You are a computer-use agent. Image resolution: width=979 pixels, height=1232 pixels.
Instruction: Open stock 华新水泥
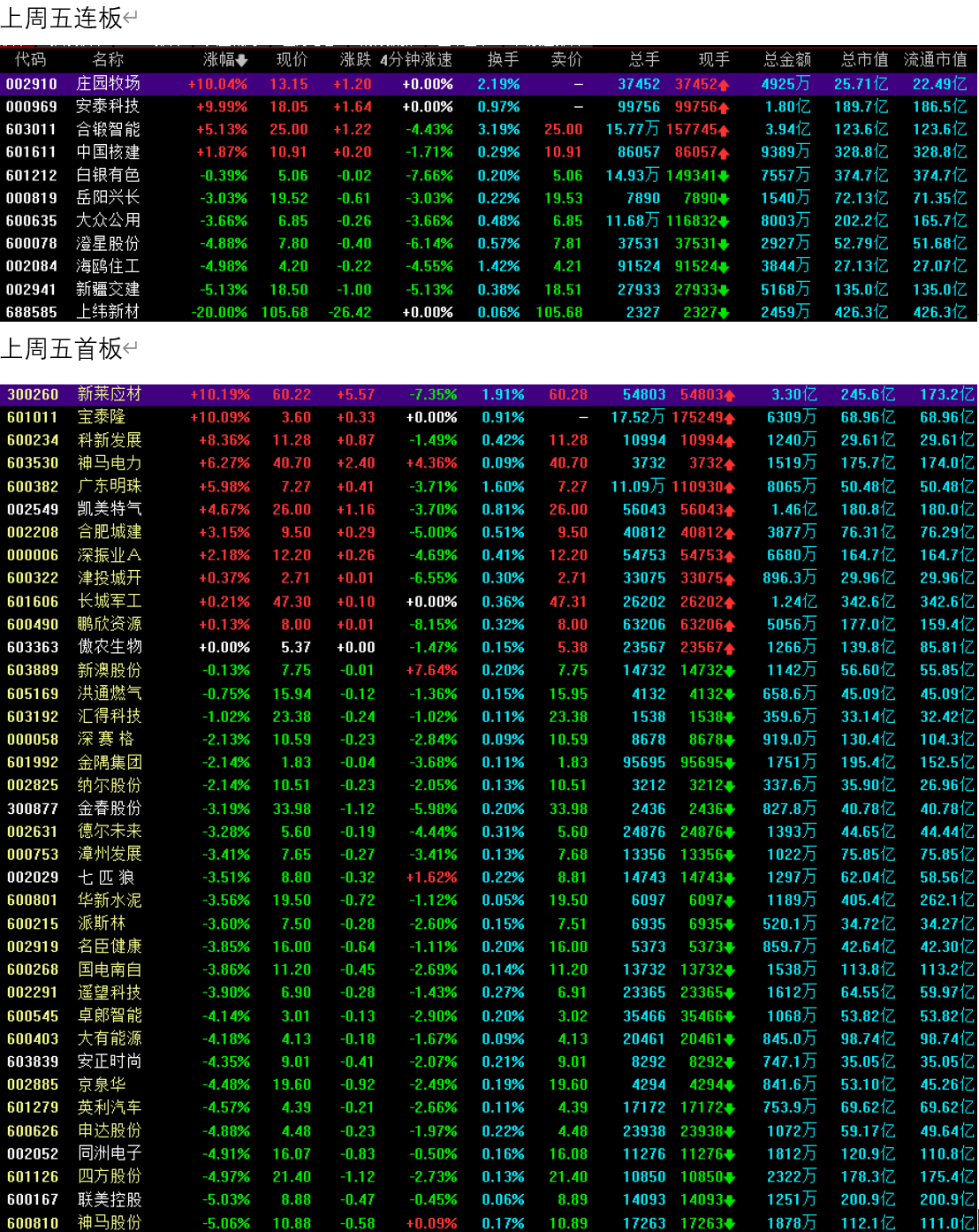coord(110,901)
